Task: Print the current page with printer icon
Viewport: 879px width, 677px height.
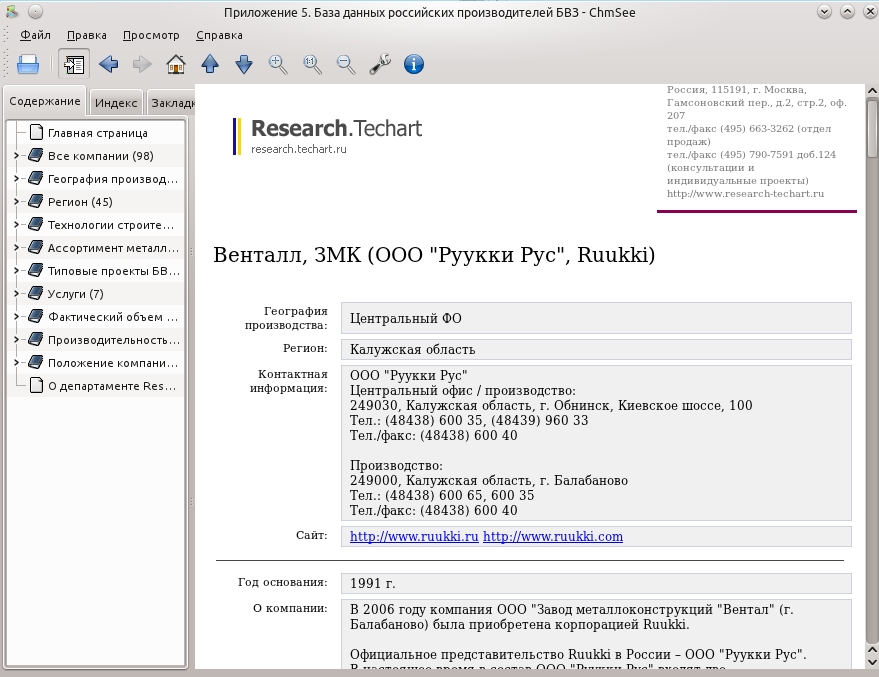Action: pos(28,64)
